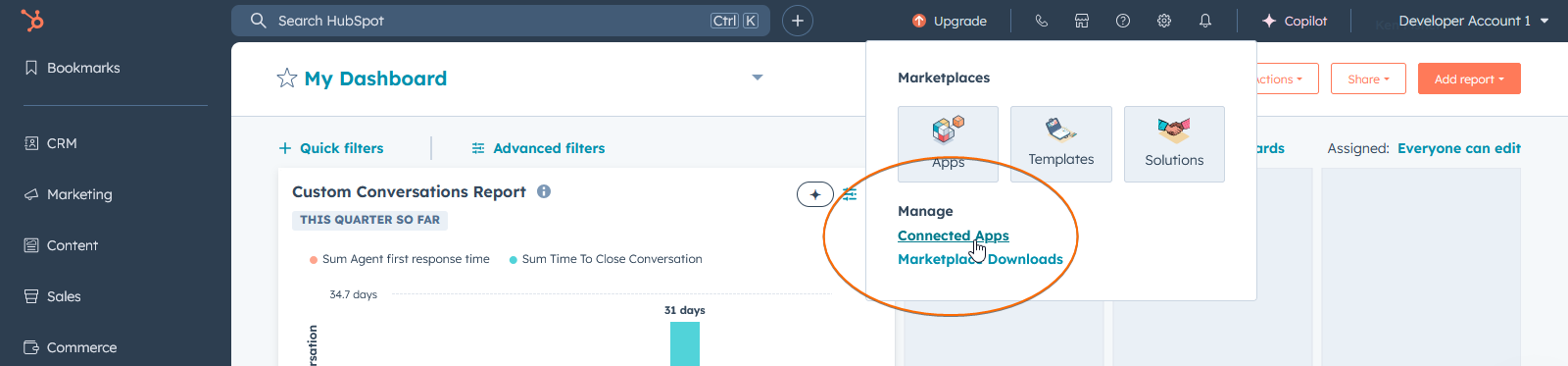Open the phone calling icon

click(x=1041, y=21)
